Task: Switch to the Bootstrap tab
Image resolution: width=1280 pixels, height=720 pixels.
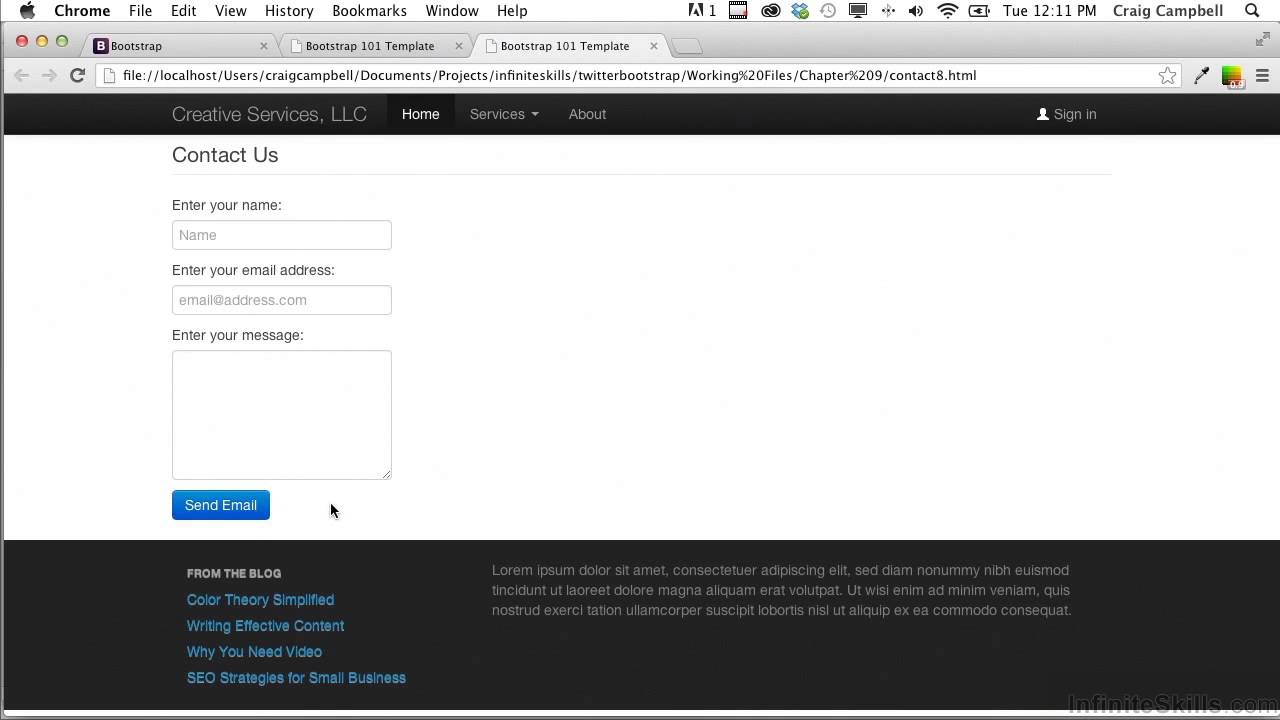Action: click(180, 46)
